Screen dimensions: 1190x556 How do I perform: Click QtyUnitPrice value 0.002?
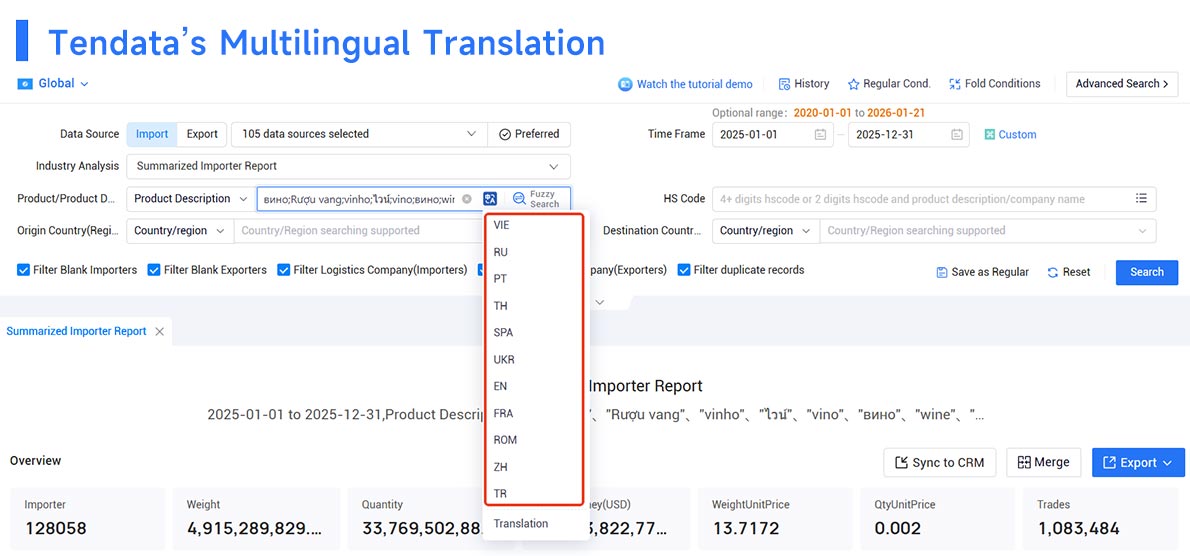(x=898, y=528)
